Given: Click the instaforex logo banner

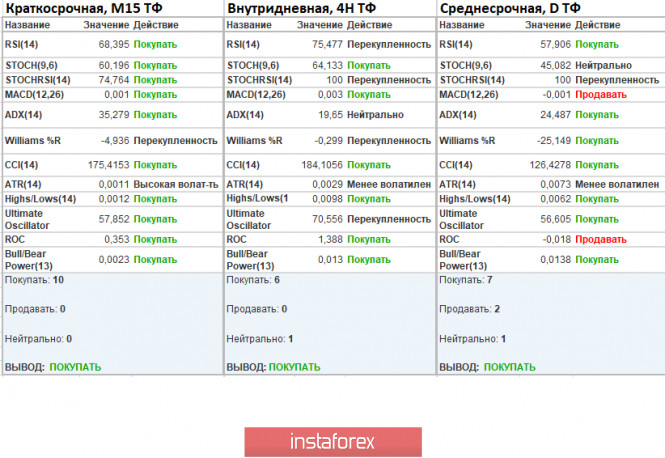Looking at the screenshot, I should [333, 441].
